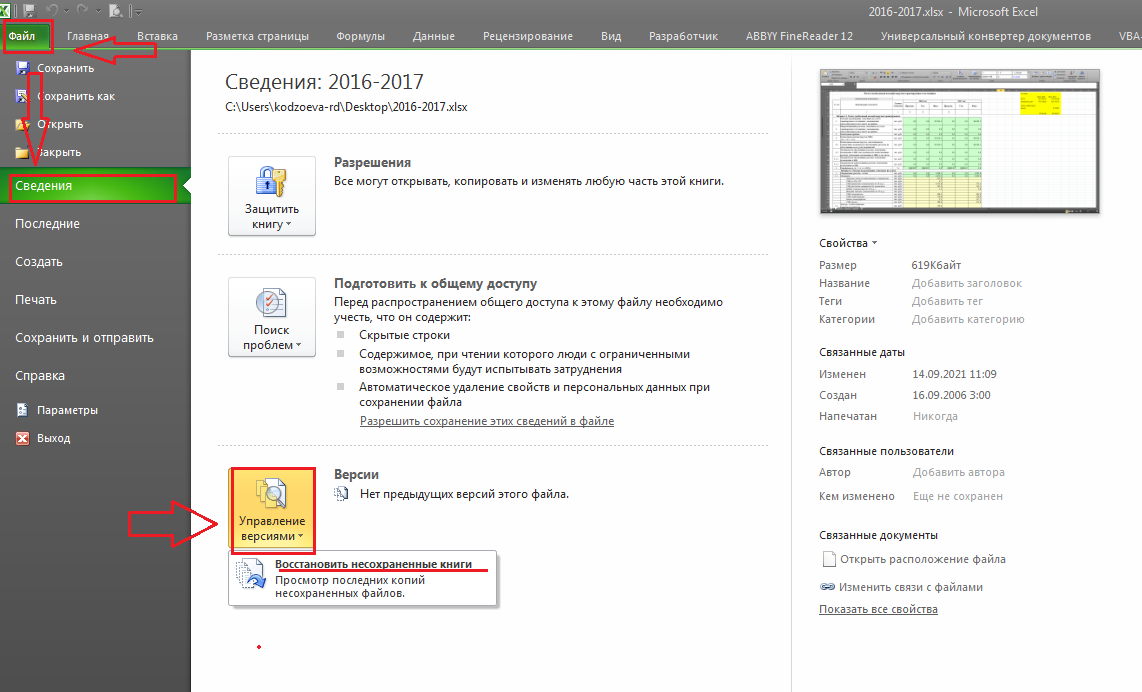Switch to the Вставка ribbon tab
The width and height of the screenshot is (1142, 692).
(x=157, y=36)
